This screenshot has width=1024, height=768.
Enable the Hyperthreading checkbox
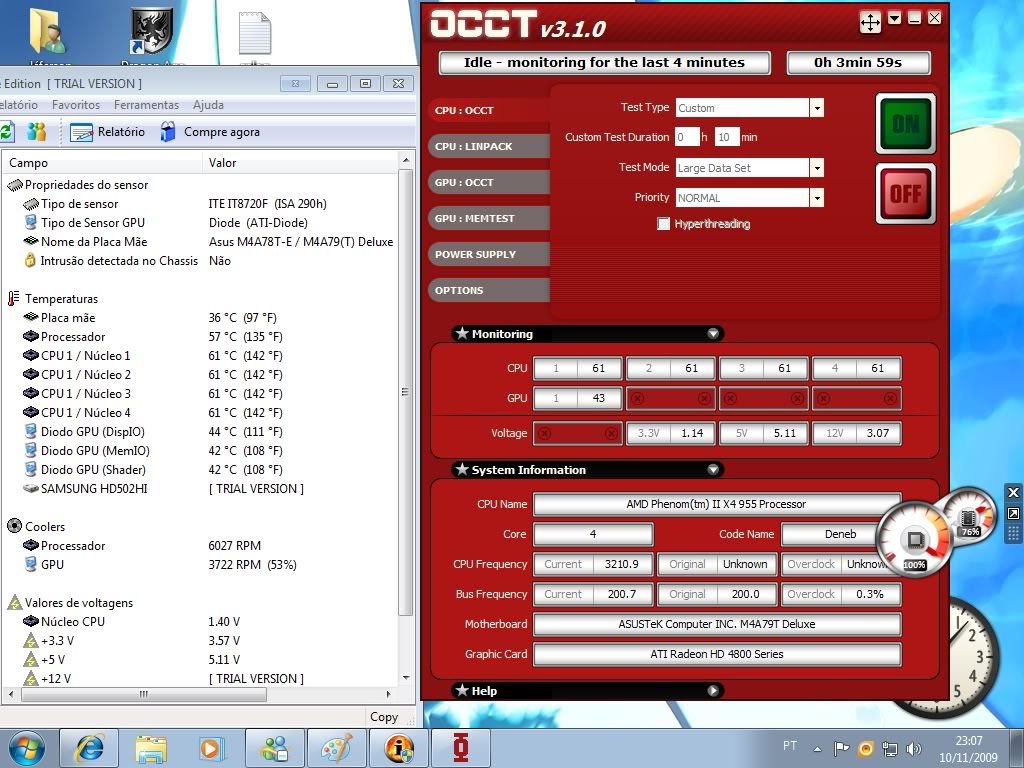(663, 224)
